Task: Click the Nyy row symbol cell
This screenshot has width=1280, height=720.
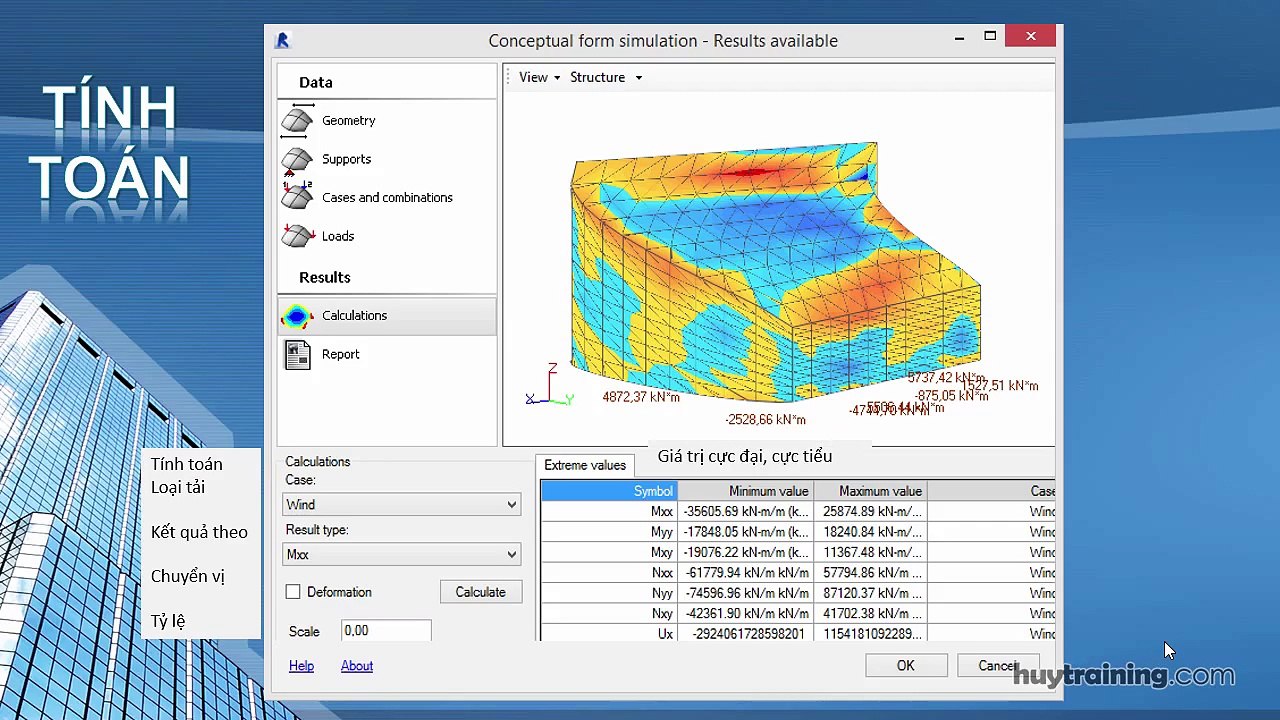Action: 610,593
